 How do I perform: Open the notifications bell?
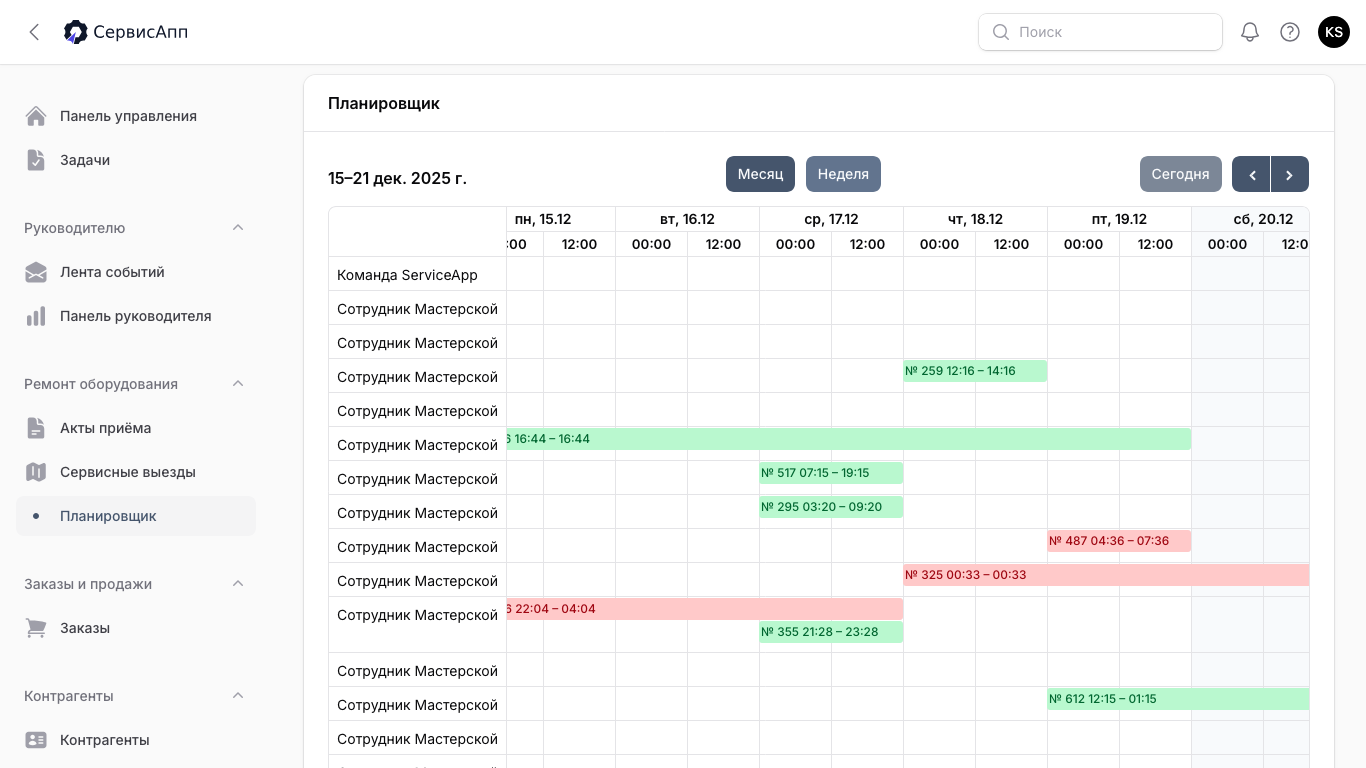click(x=1249, y=32)
